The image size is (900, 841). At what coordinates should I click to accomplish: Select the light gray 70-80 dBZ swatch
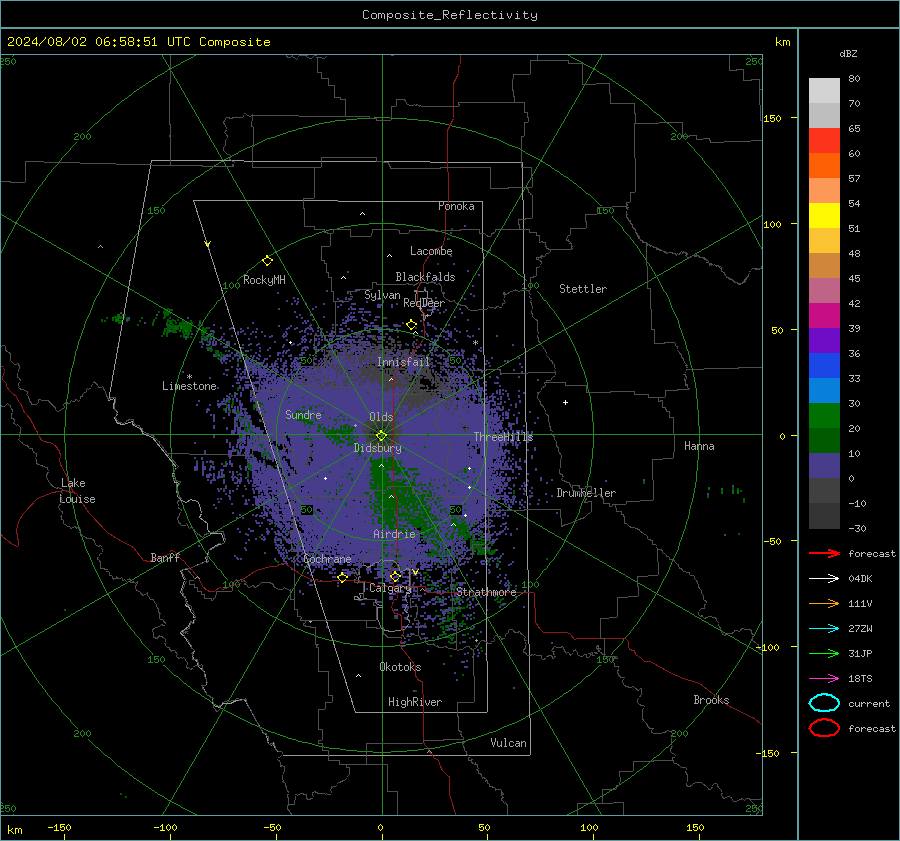click(x=824, y=91)
